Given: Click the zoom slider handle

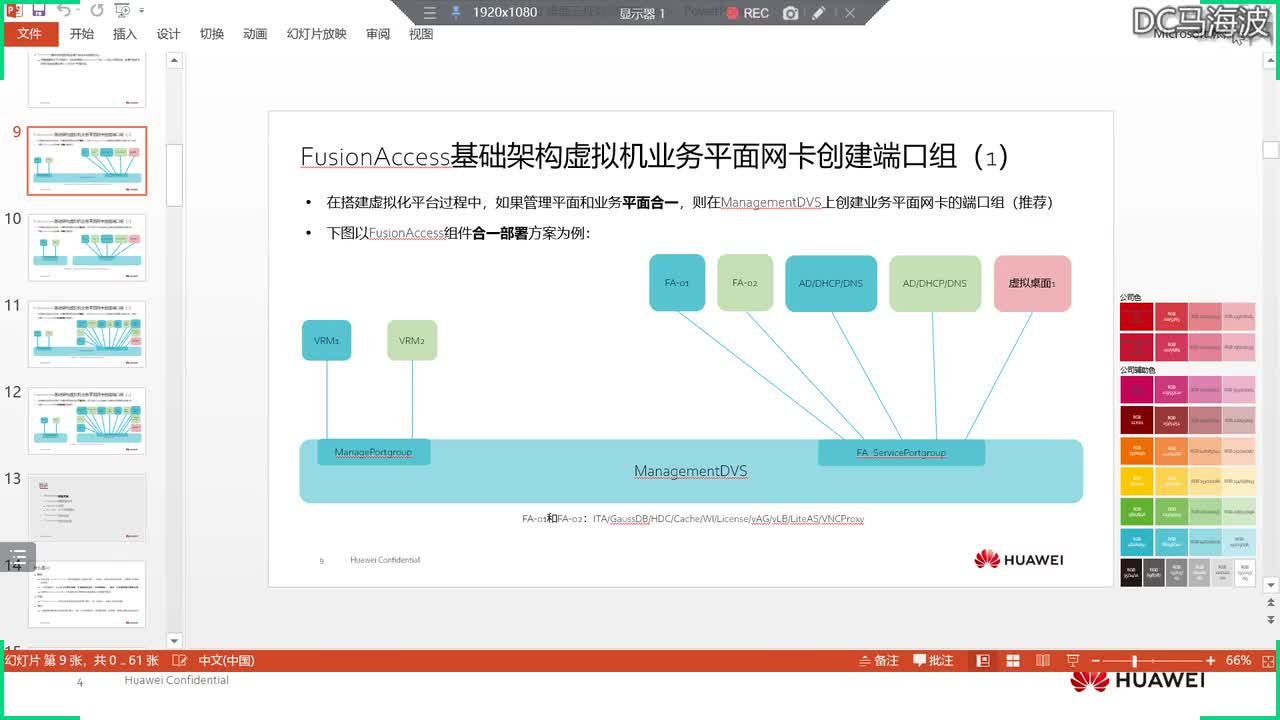Looking at the screenshot, I should [1134, 661].
